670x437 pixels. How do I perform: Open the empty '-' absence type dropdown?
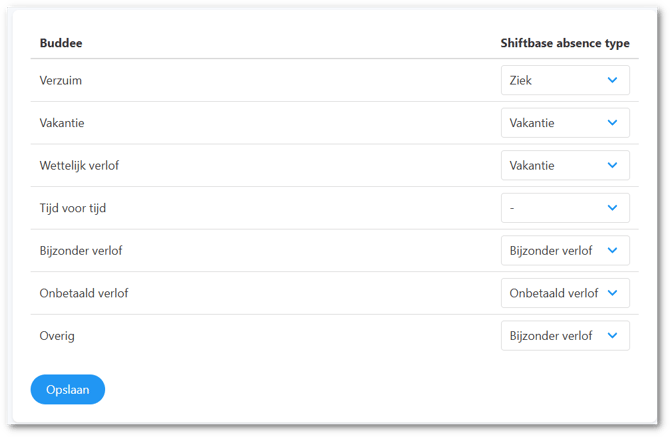pos(564,208)
